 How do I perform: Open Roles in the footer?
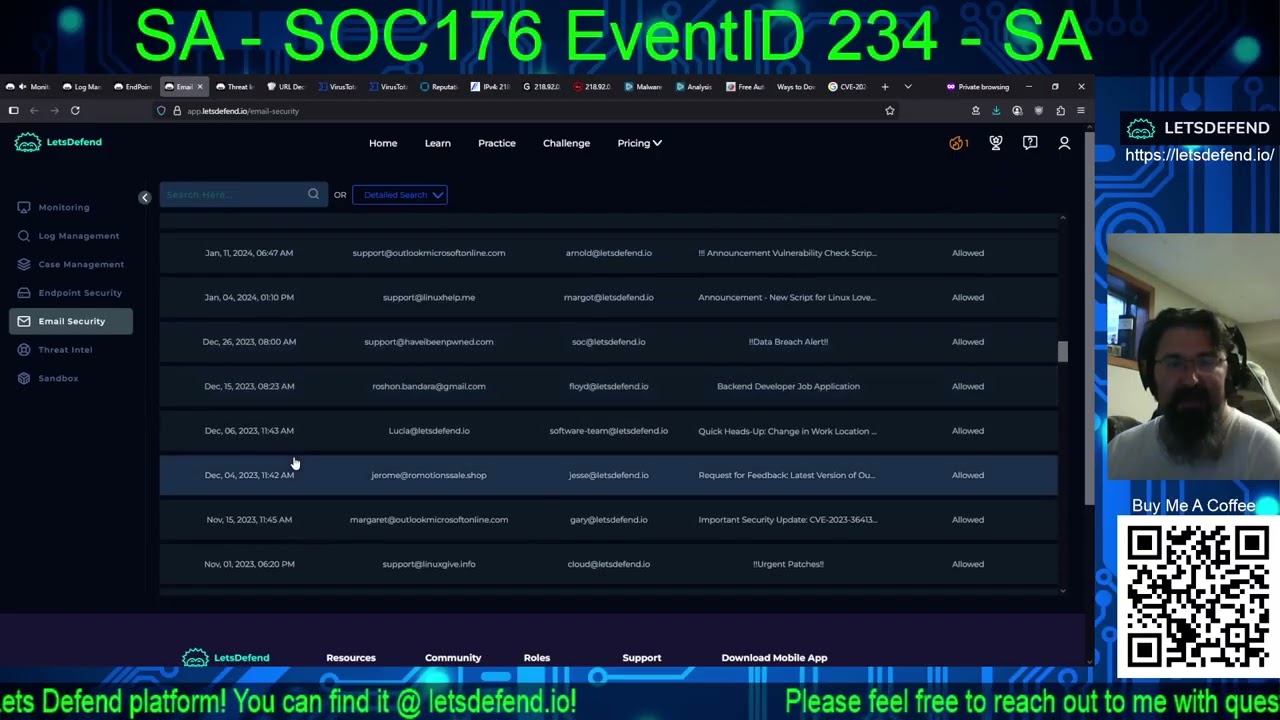[537, 658]
